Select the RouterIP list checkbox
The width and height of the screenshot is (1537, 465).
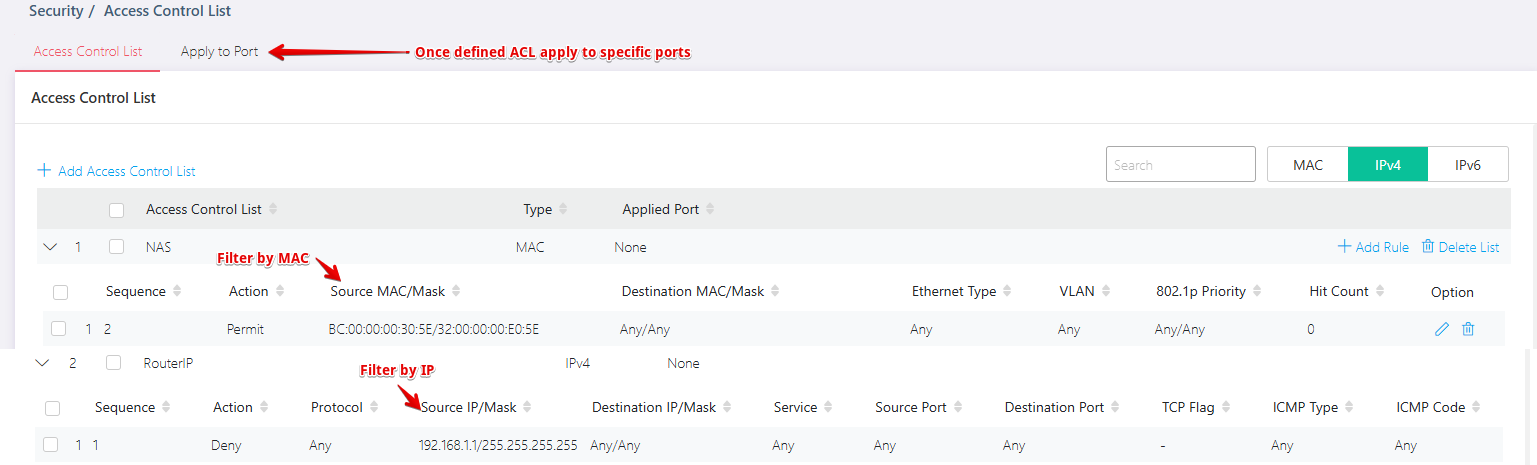coord(114,363)
